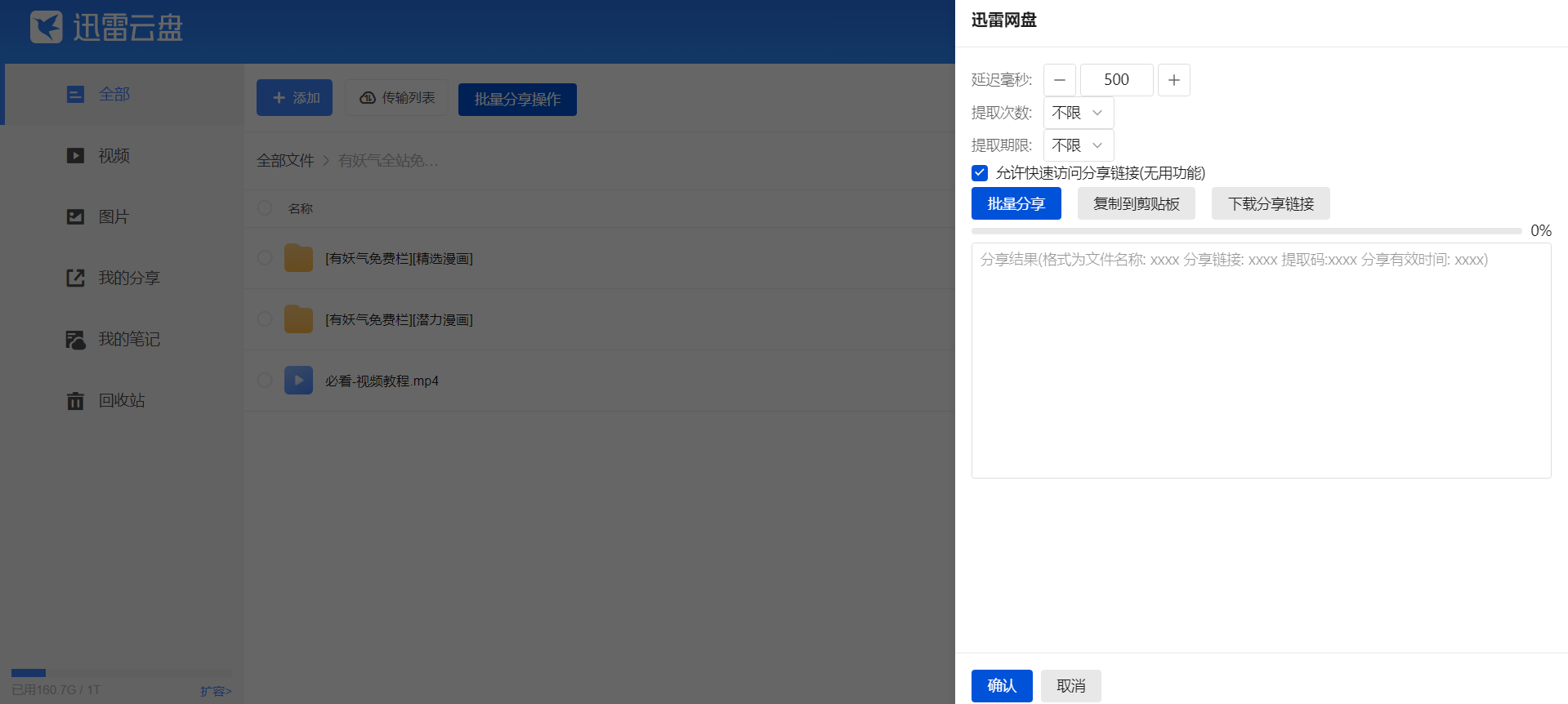Click the 传输列表 cloud transfer icon
Viewport: 1568px width, 704px height.
click(x=368, y=98)
